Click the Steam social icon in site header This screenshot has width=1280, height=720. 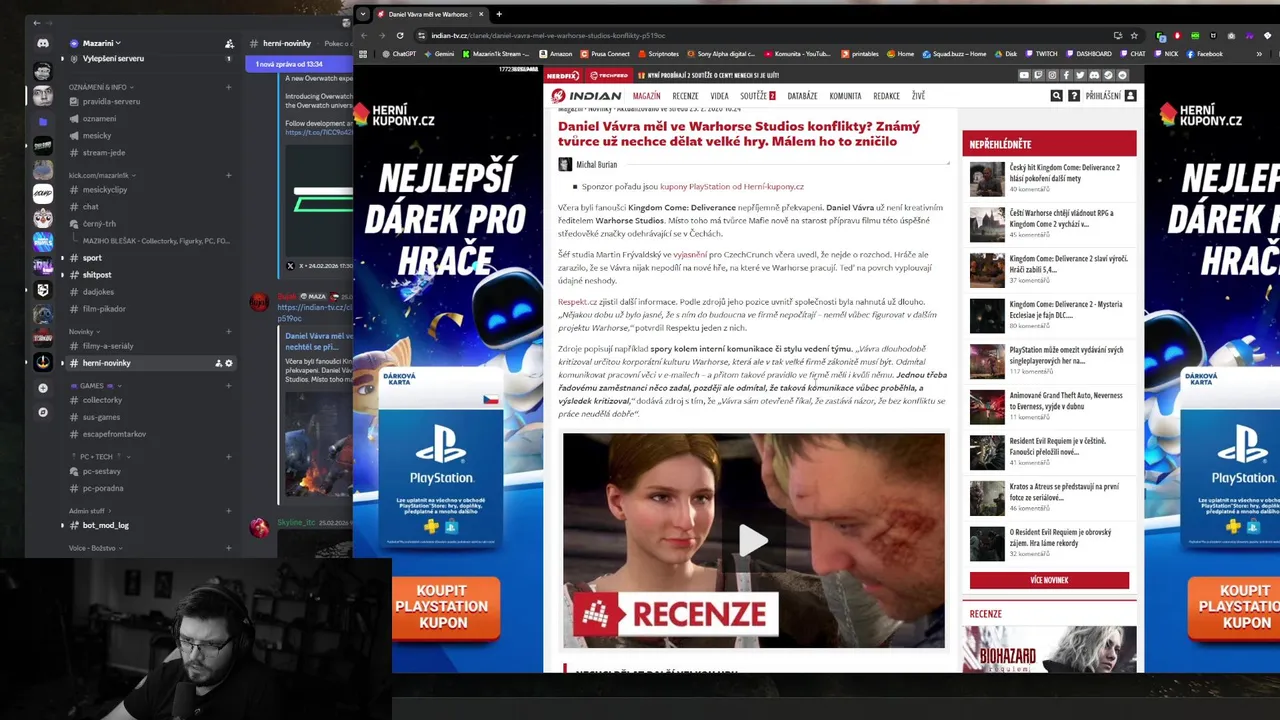pos(1108,75)
